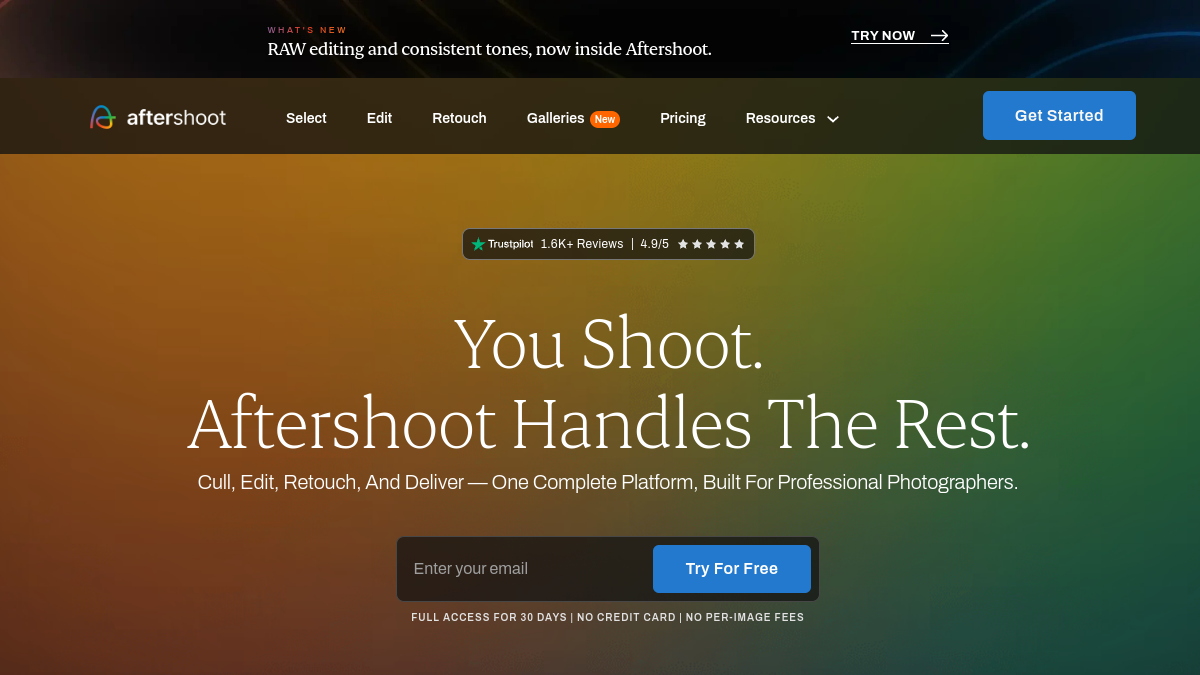Expand the Resources dropdown chevron

point(832,119)
